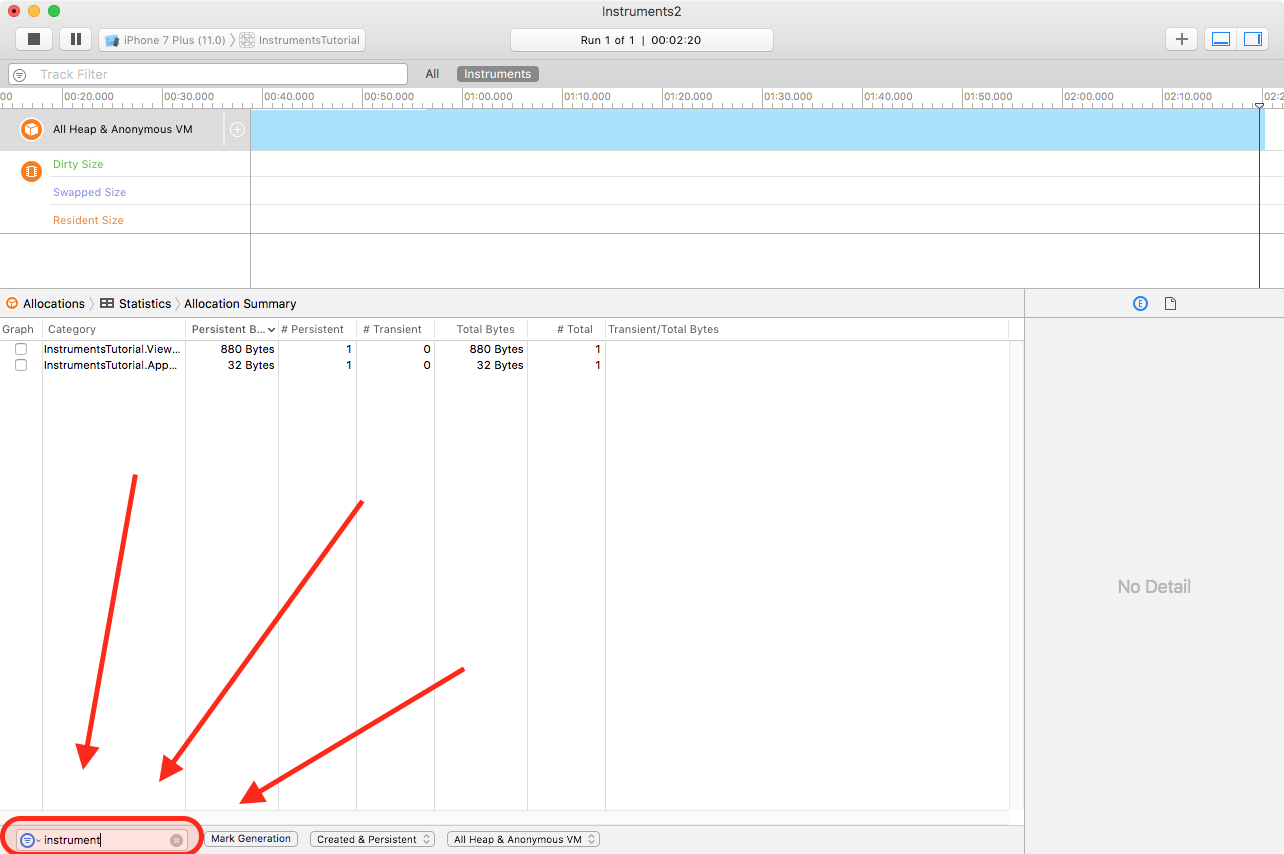Show the Extended Detail inspector tab

pyautogui.click(x=1140, y=303)
